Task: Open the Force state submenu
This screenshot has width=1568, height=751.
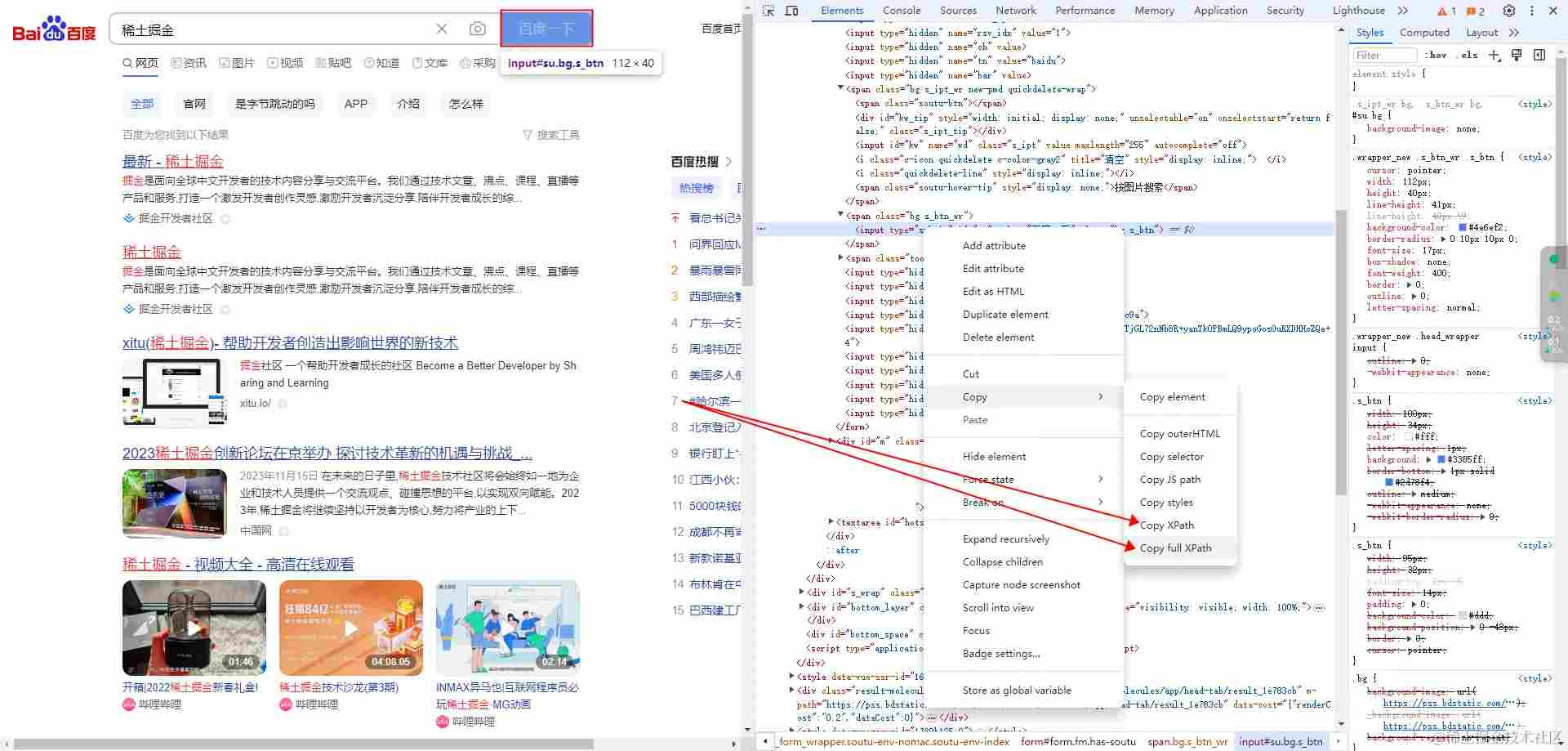Action: [1024, 479]
